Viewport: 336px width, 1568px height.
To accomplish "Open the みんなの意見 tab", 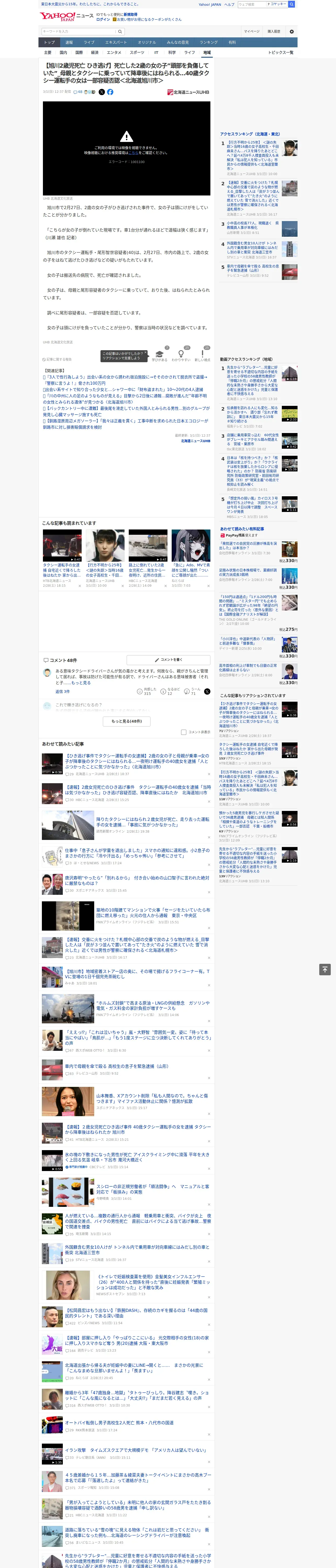I will click(x=178, y=43).
